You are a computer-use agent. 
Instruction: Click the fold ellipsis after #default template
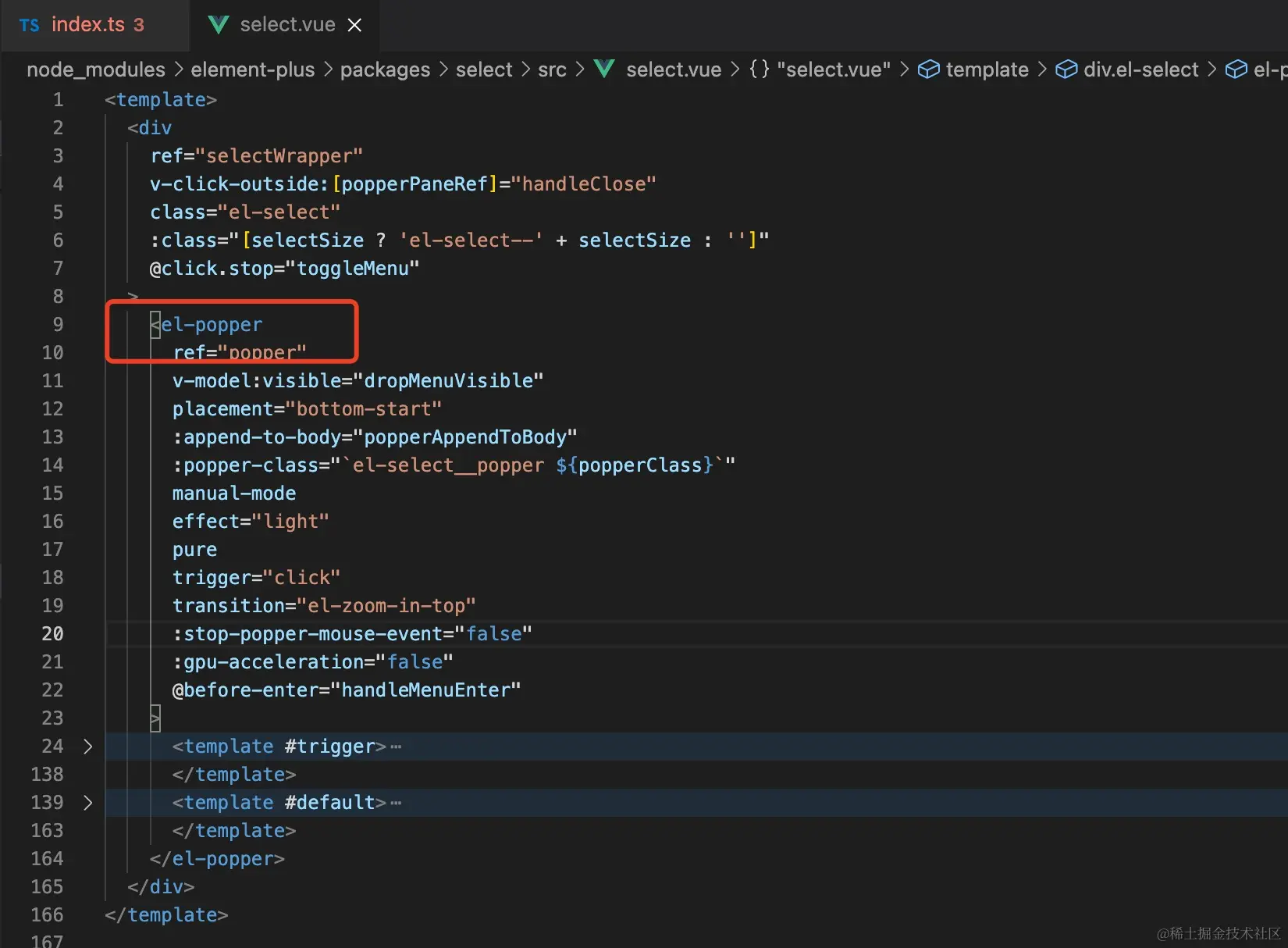coord(396,803)
